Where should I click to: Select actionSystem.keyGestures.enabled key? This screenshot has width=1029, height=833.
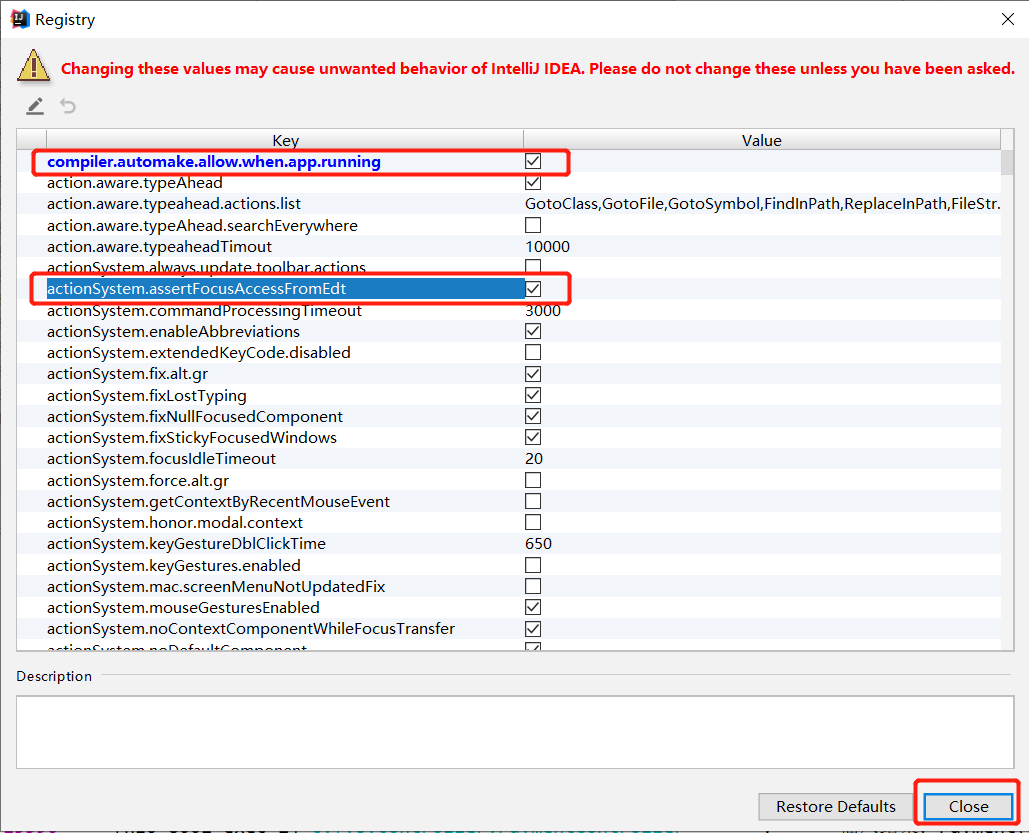tap(174, 565)
